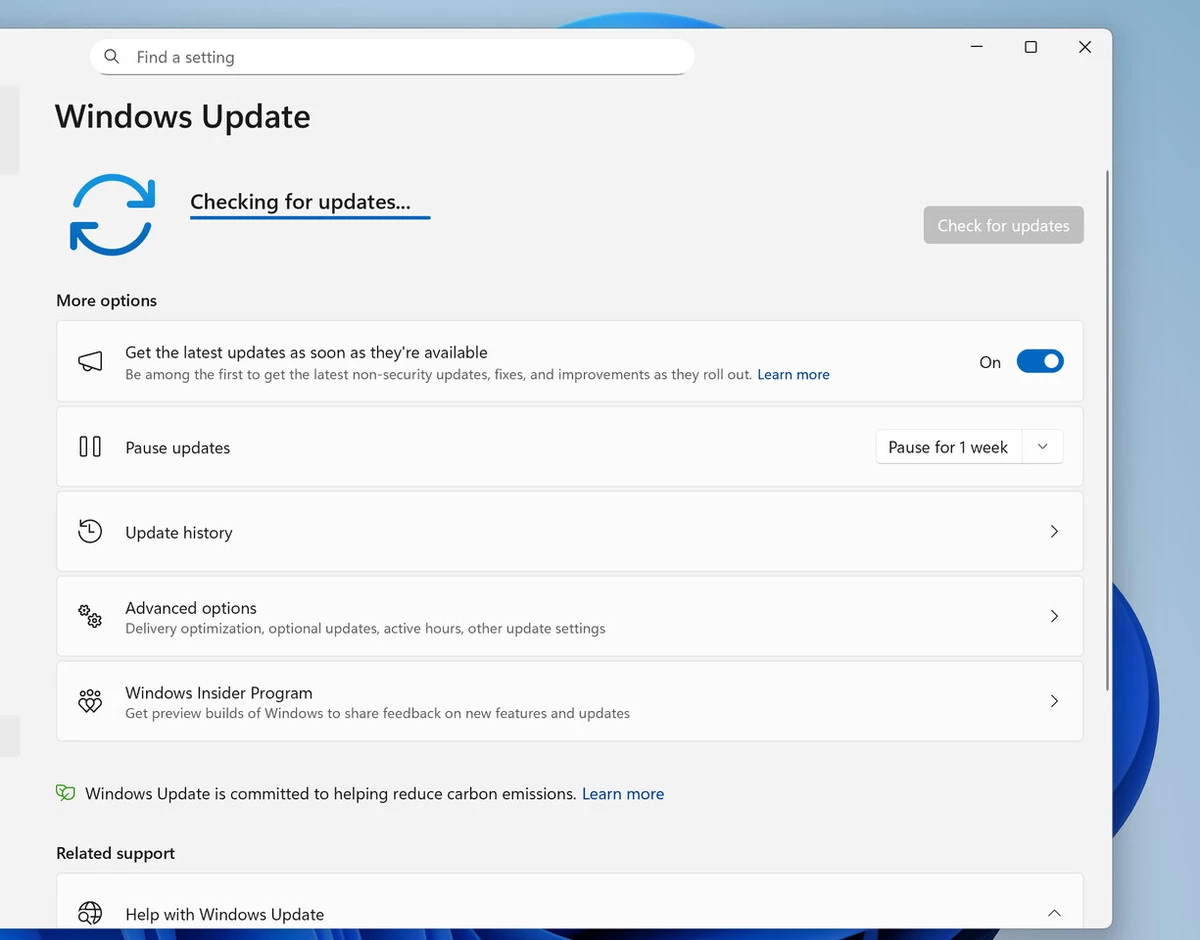Click the Advanced options gears icon

tap(90, 617)
